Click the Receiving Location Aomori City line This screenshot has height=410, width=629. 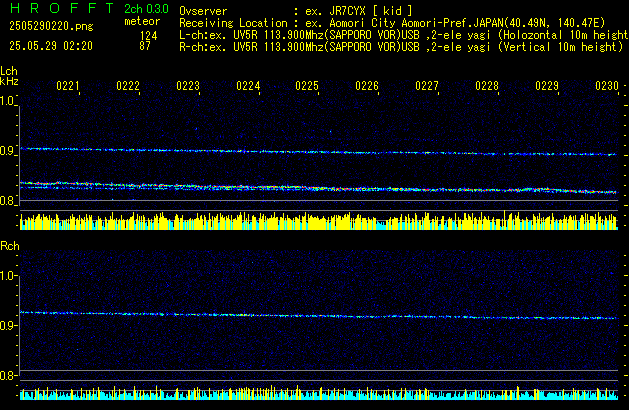[392, 23]
